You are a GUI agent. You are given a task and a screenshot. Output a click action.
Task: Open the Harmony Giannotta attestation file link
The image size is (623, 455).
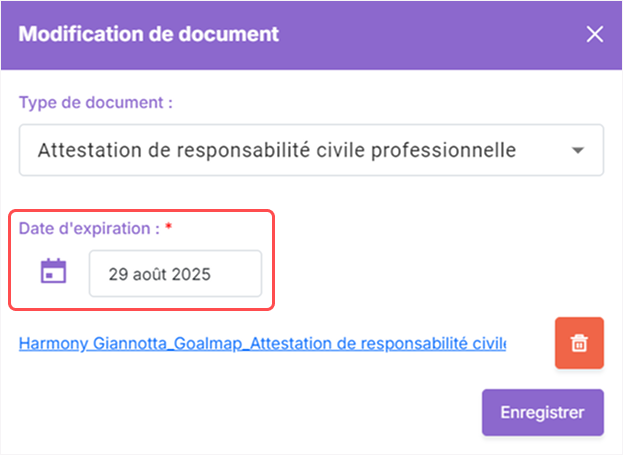[x=262, y=343]
